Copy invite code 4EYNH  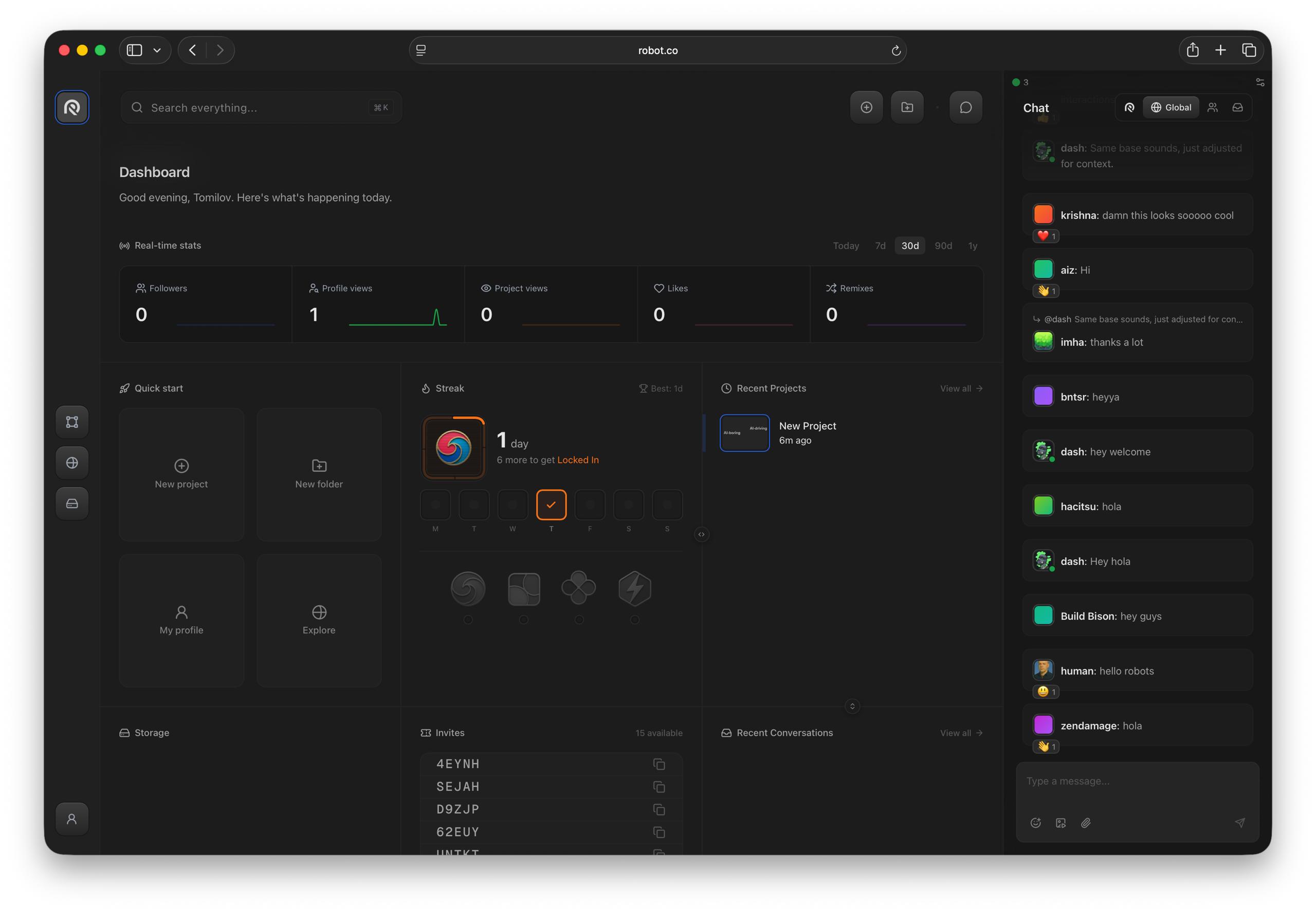pyautogui.click(x=659, y=764)
